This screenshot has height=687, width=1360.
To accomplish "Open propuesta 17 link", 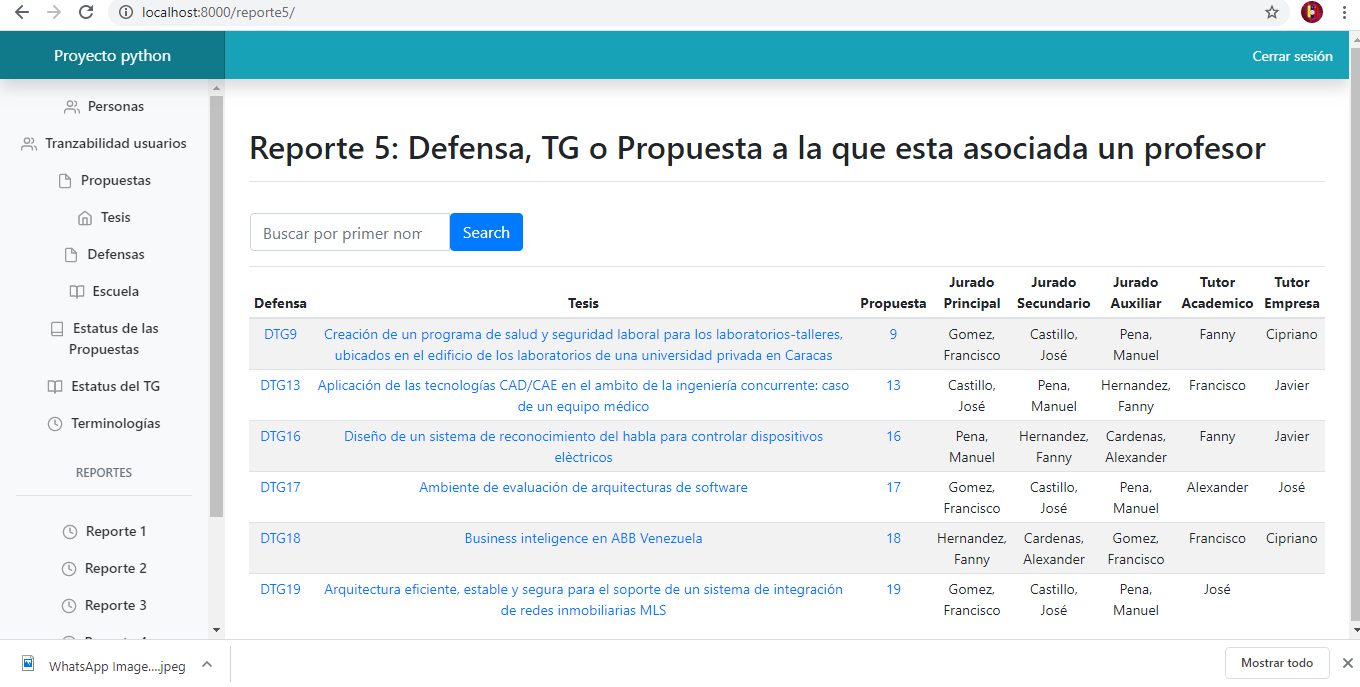I will [893, 488].
